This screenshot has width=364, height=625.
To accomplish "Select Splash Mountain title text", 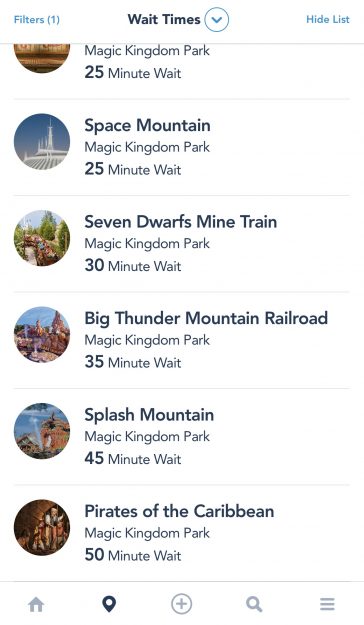I will coord(149,415).
